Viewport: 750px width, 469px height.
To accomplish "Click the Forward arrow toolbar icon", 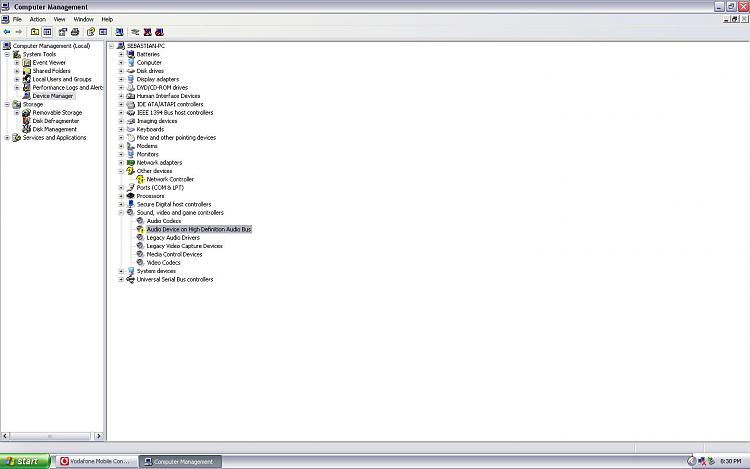I will (x=19, y=32).
